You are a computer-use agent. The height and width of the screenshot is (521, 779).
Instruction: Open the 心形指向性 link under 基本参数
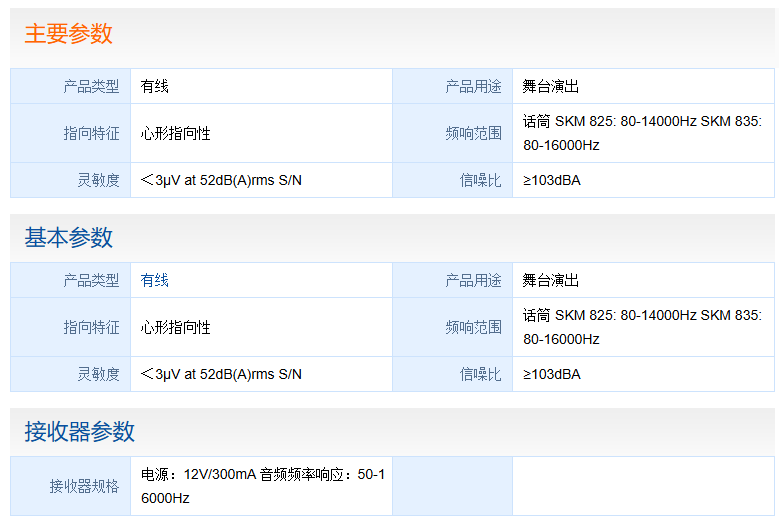click(x=175, y=327)
